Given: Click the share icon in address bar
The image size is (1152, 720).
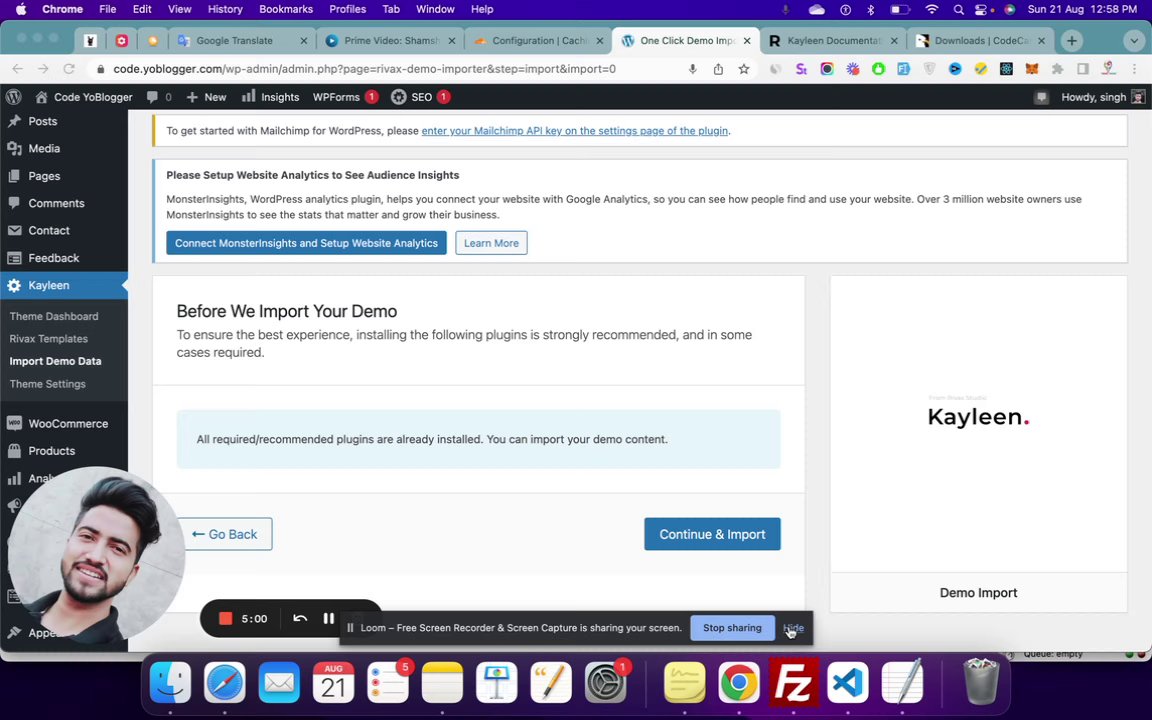Looking at the screenshot, I should point(718,69).
